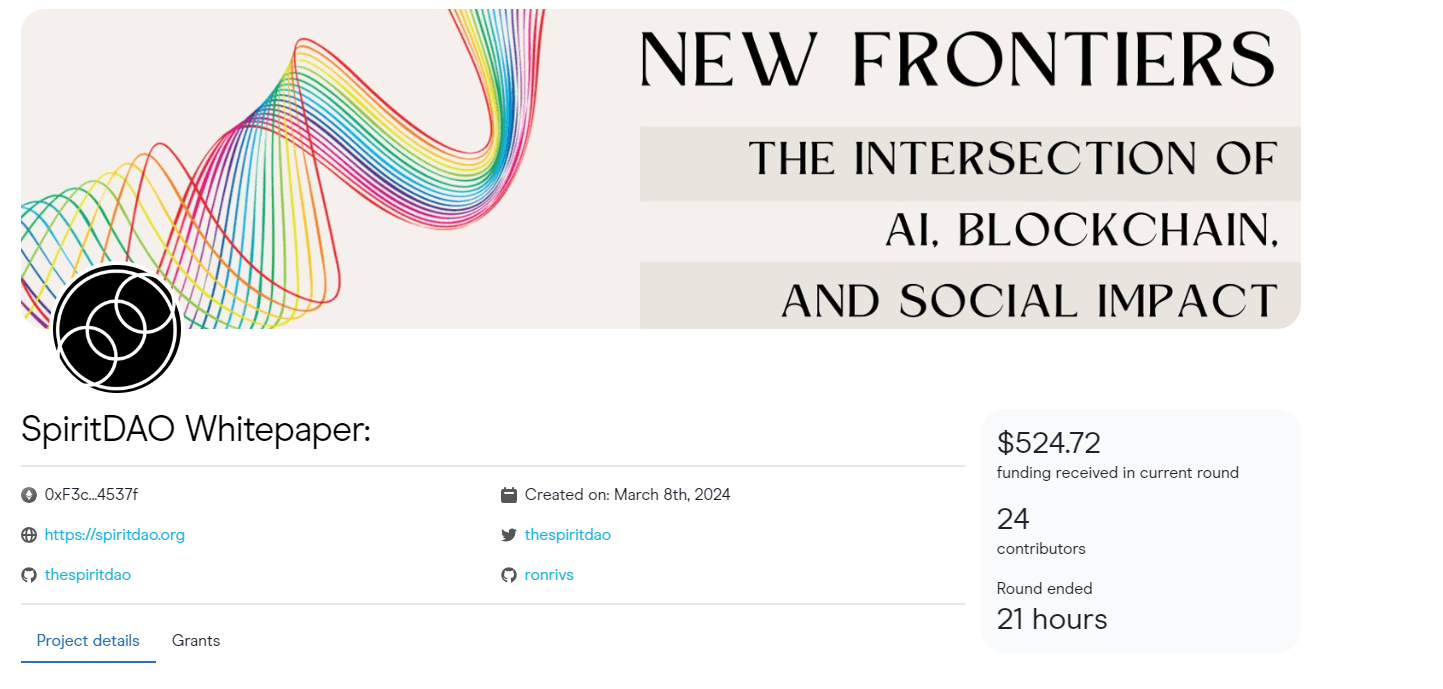Click the New Frontiers banner image
Viewport: 1443px width, 689px height.
(660, 169)
